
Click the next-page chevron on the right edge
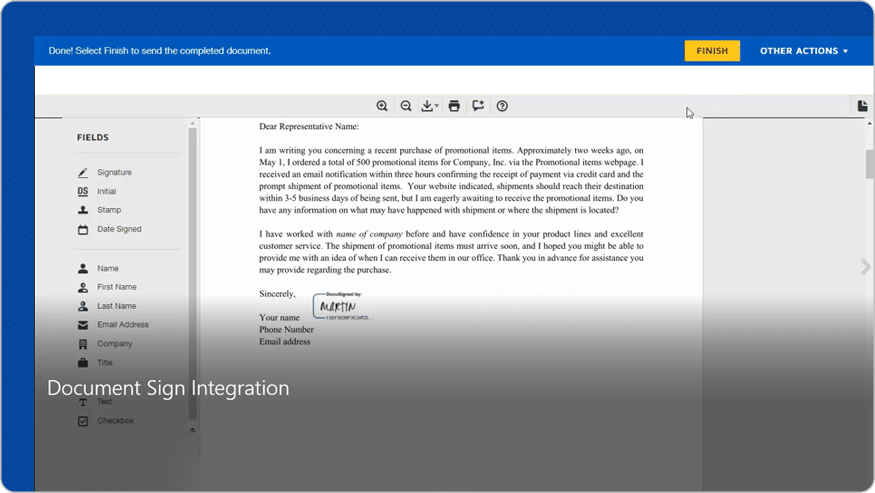coord(865,267)
